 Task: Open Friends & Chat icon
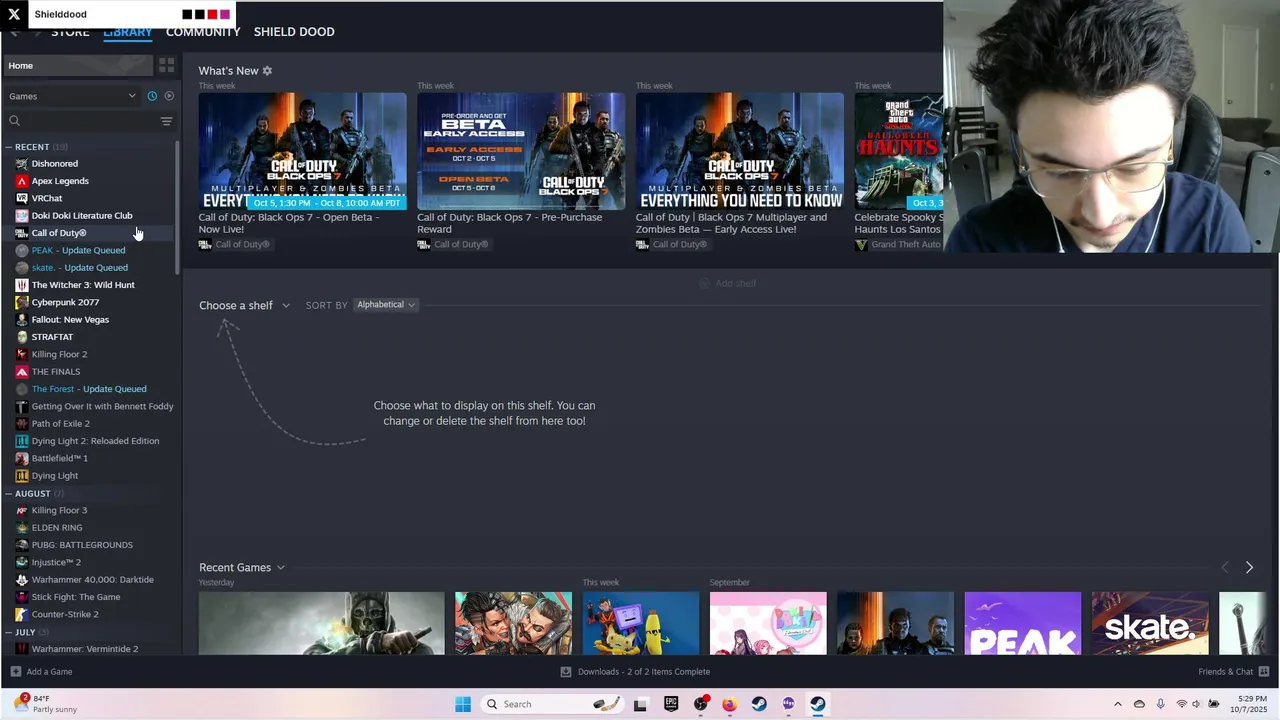pos(1264,672)
